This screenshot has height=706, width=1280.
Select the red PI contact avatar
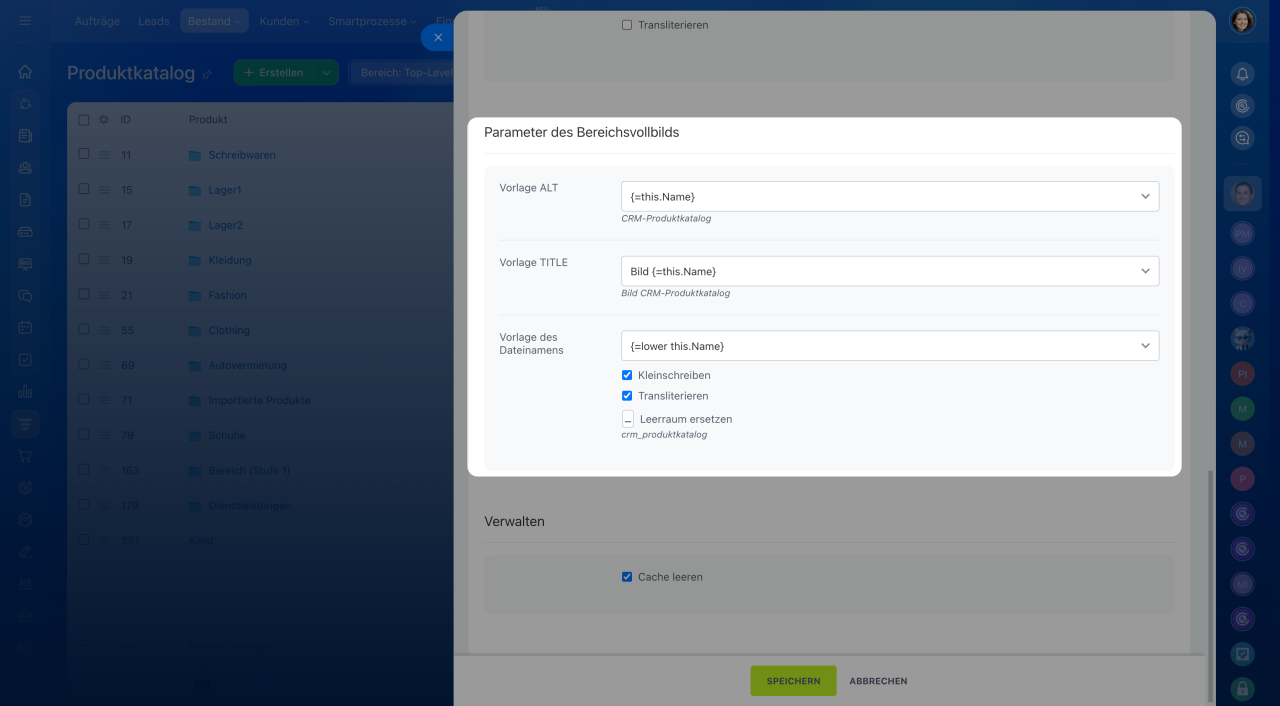pos(1242,374)
